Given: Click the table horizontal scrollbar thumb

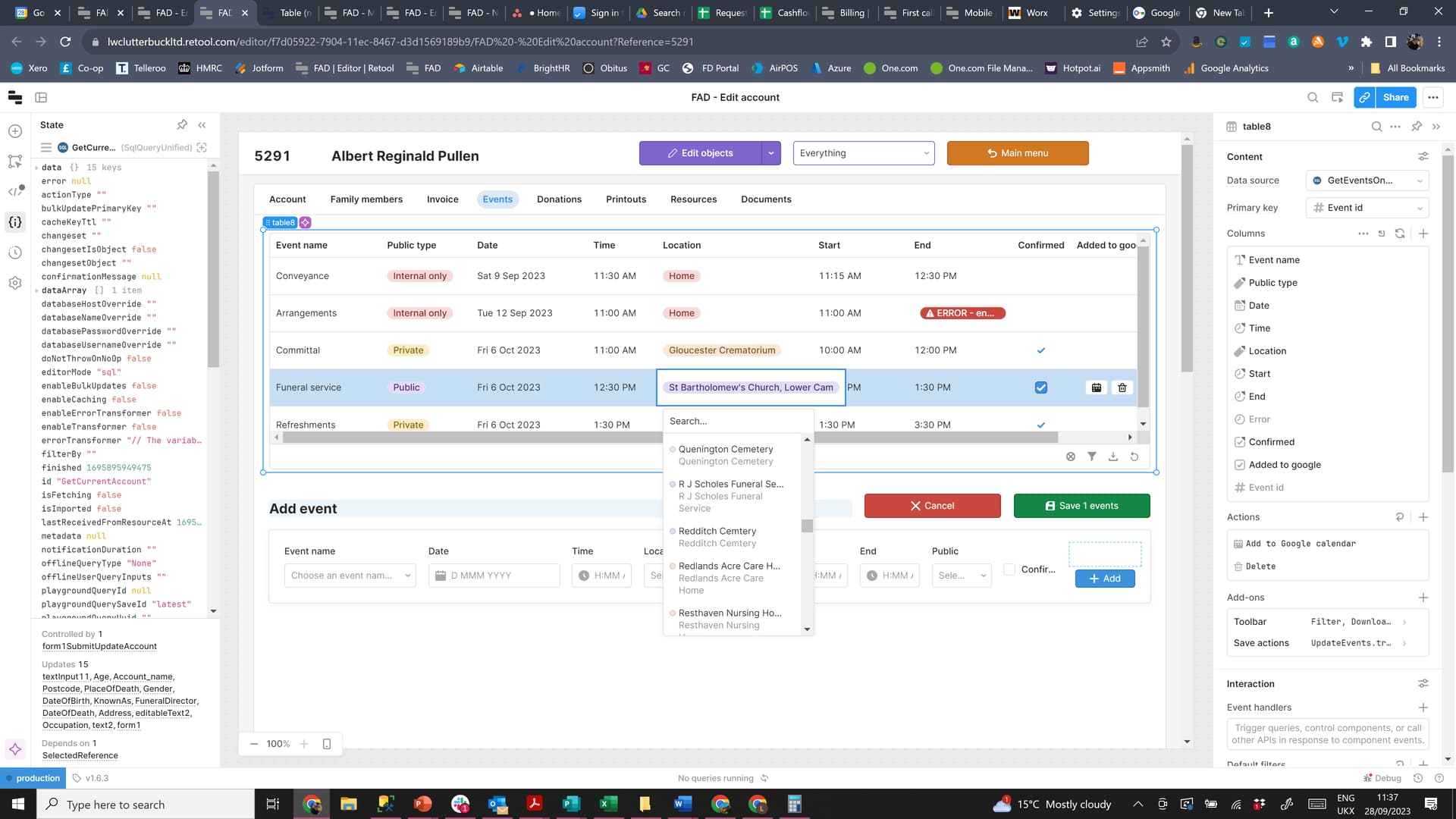Looking at the screenshot, I should [670, 438].
